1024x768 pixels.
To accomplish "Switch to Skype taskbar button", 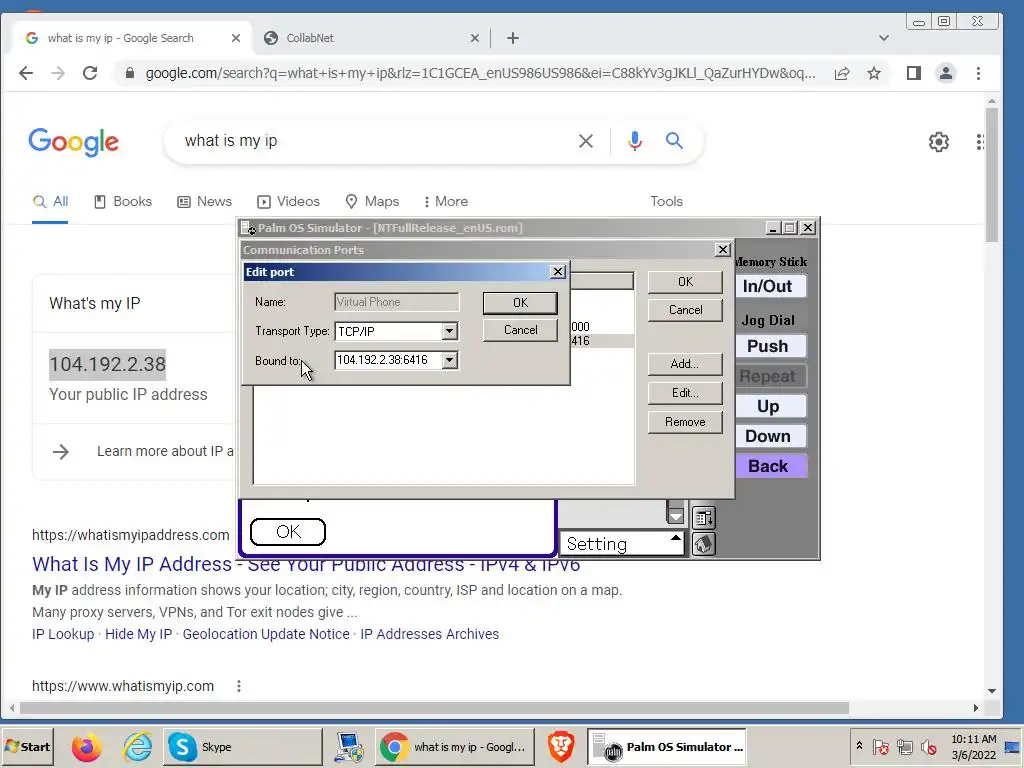I will tap(242, 747).
